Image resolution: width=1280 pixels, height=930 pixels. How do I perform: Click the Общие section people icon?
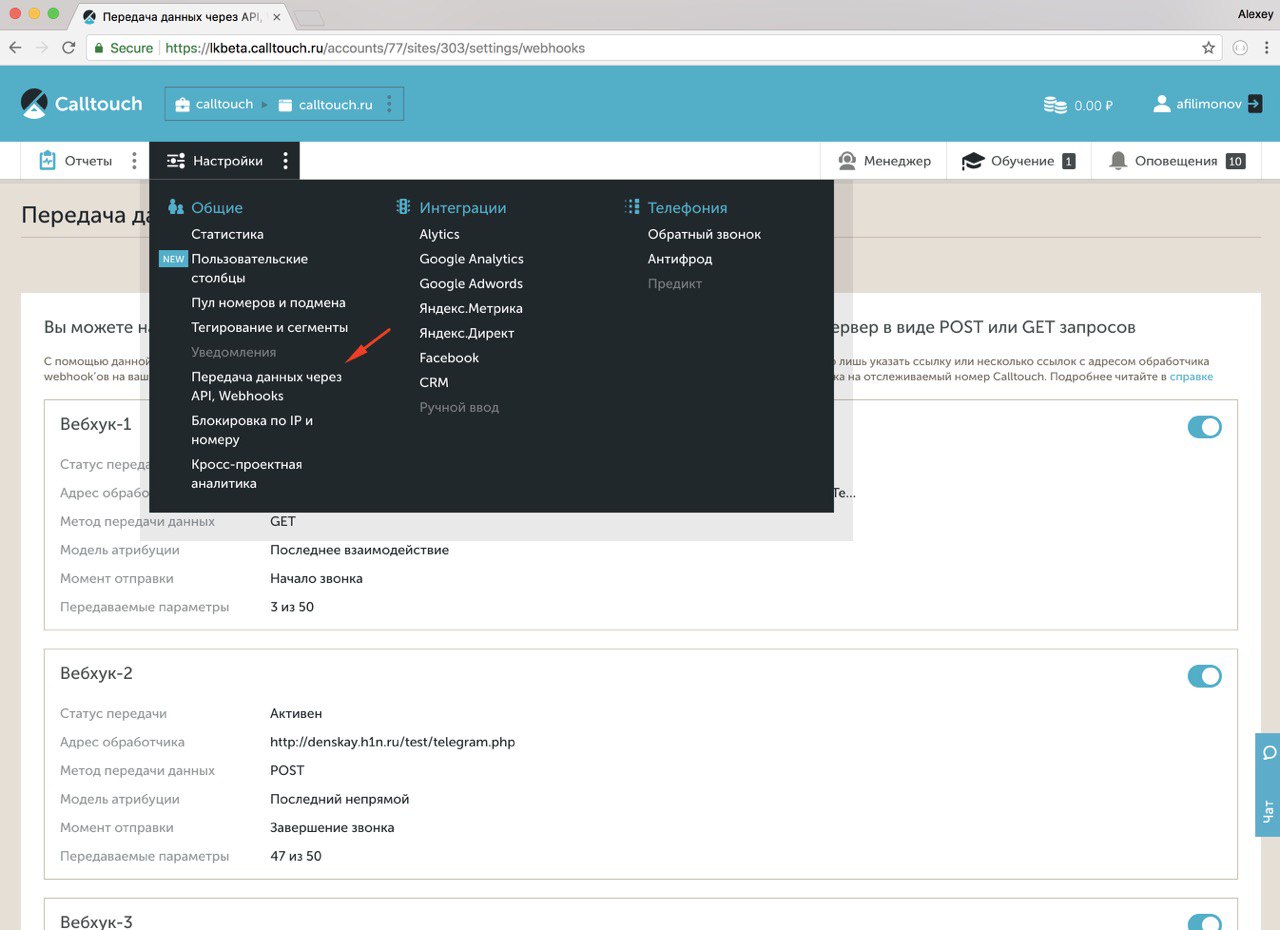pyautogui.click(x=176, y=207)
